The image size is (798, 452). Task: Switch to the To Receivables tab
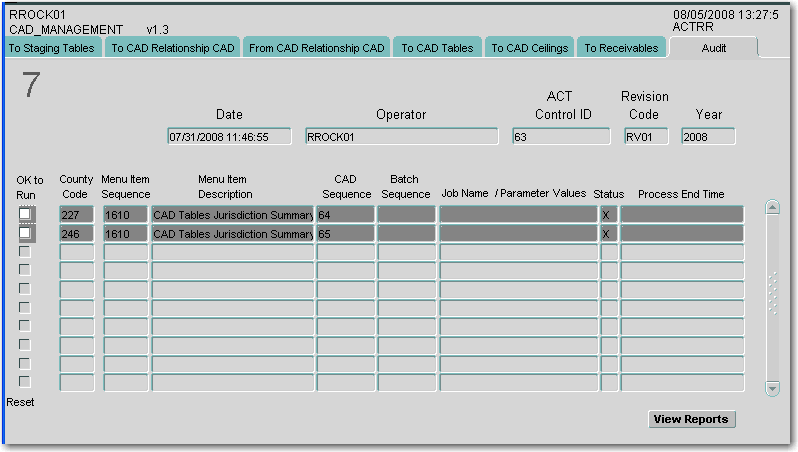tap(621, 48)
